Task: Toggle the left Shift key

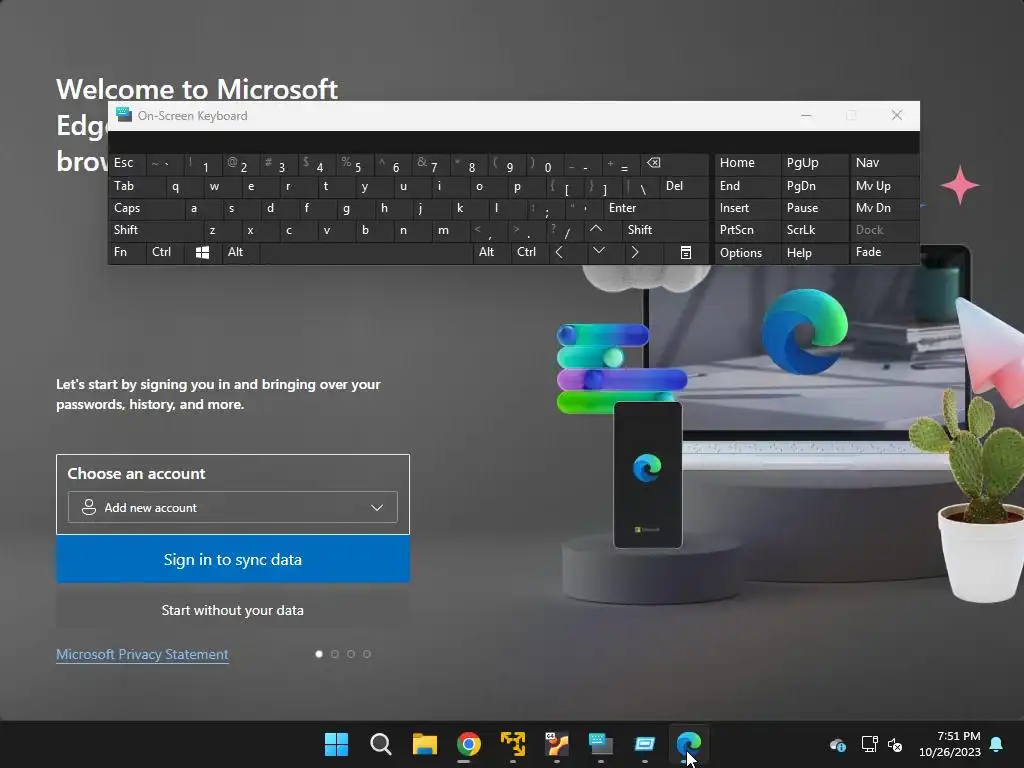Action: tap(155, 230)
